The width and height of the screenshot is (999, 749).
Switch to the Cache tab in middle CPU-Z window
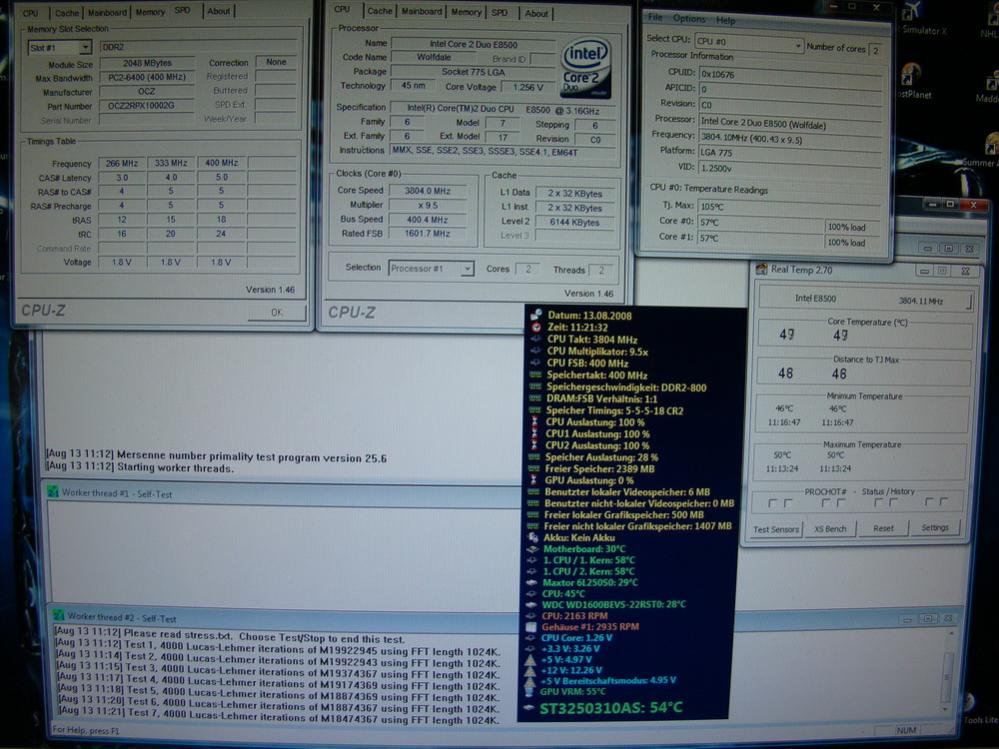[x=380, y=11]
